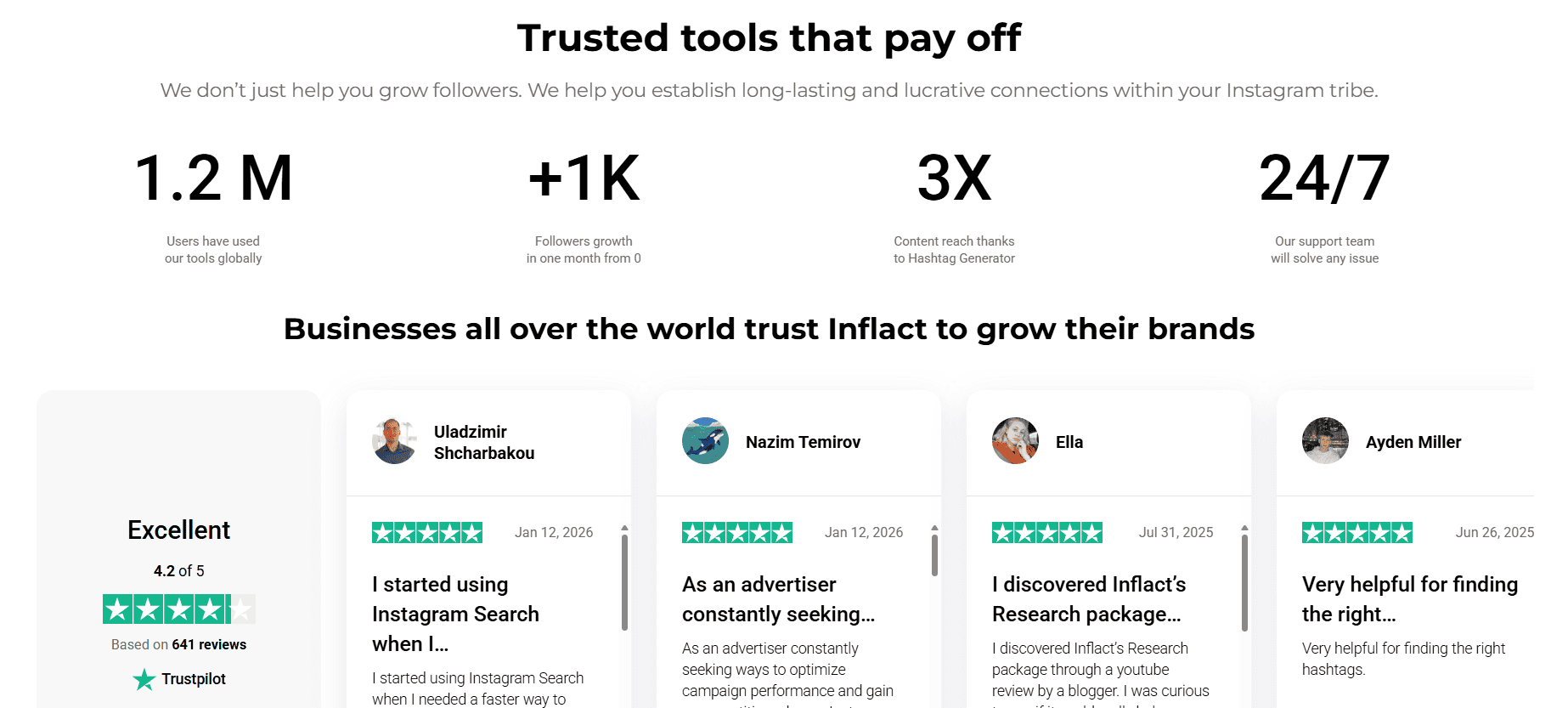Image resolution: width=1568 pixels, height=708 pixels.
Task: Click scrollbar in Ella's review card
Action: click(x=1244, y=582)
